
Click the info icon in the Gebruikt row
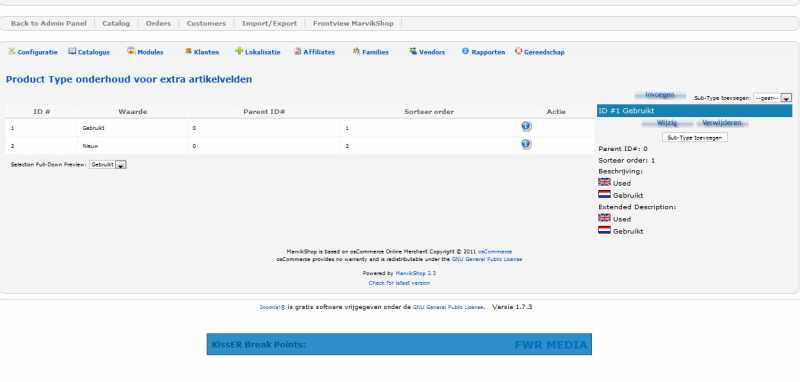(526, 126)
